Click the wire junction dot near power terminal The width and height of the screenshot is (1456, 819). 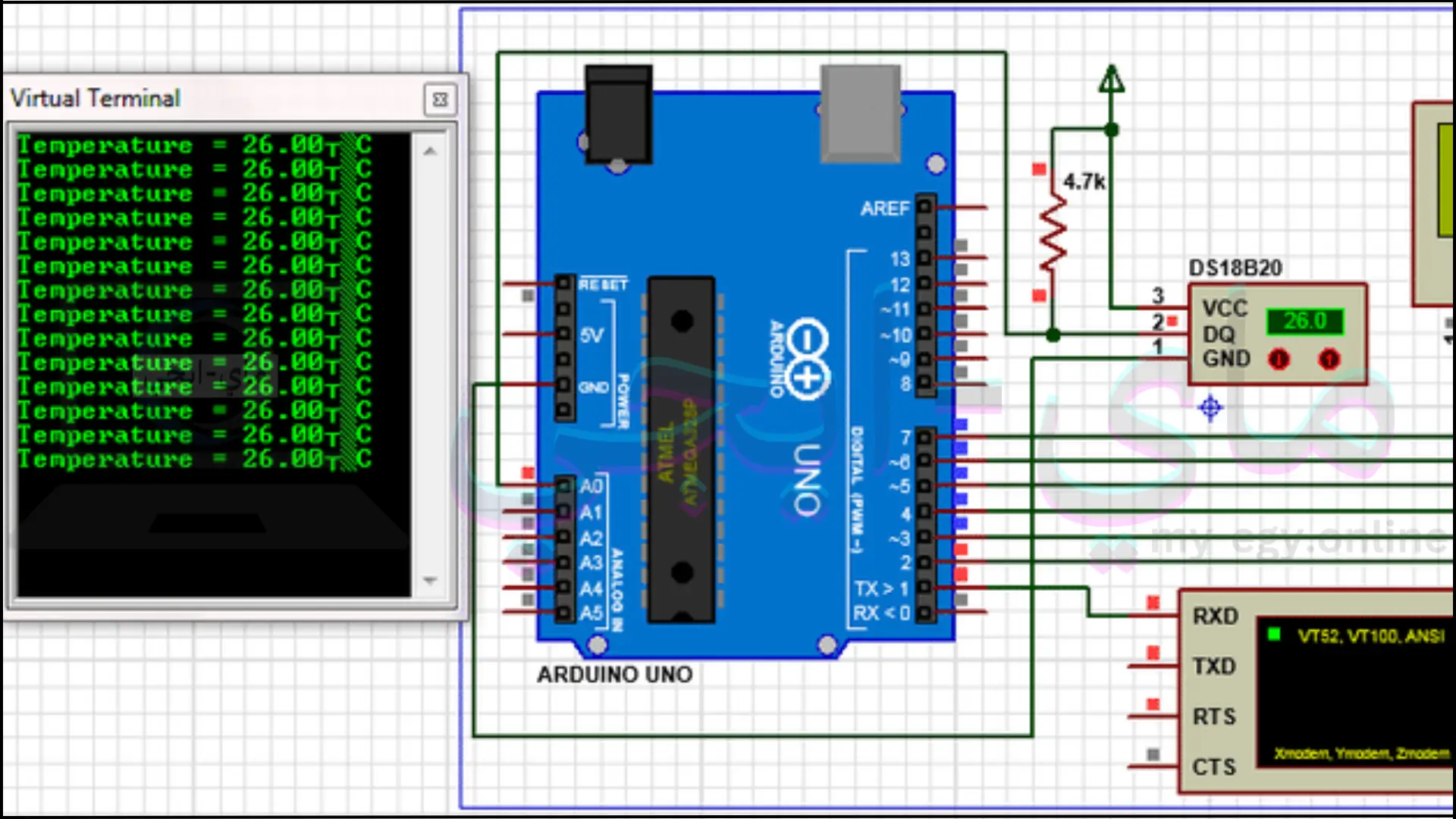coord(1112,130)
